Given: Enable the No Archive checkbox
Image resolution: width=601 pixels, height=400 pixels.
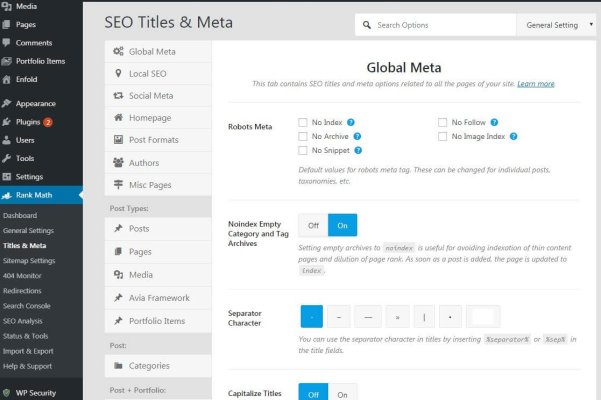Looking at the screenshot, I should click(x=303, y=136).
